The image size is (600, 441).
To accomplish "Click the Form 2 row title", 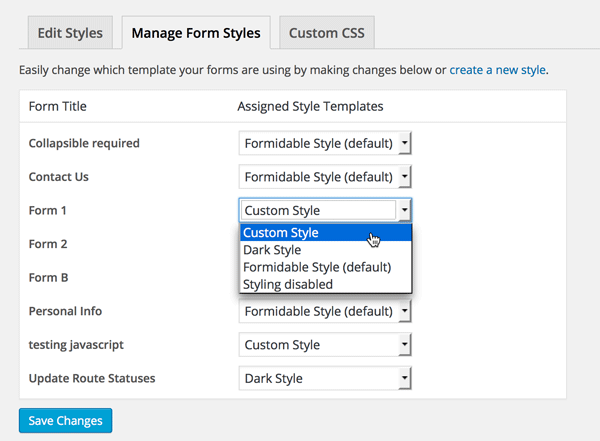I will point(48,244).
